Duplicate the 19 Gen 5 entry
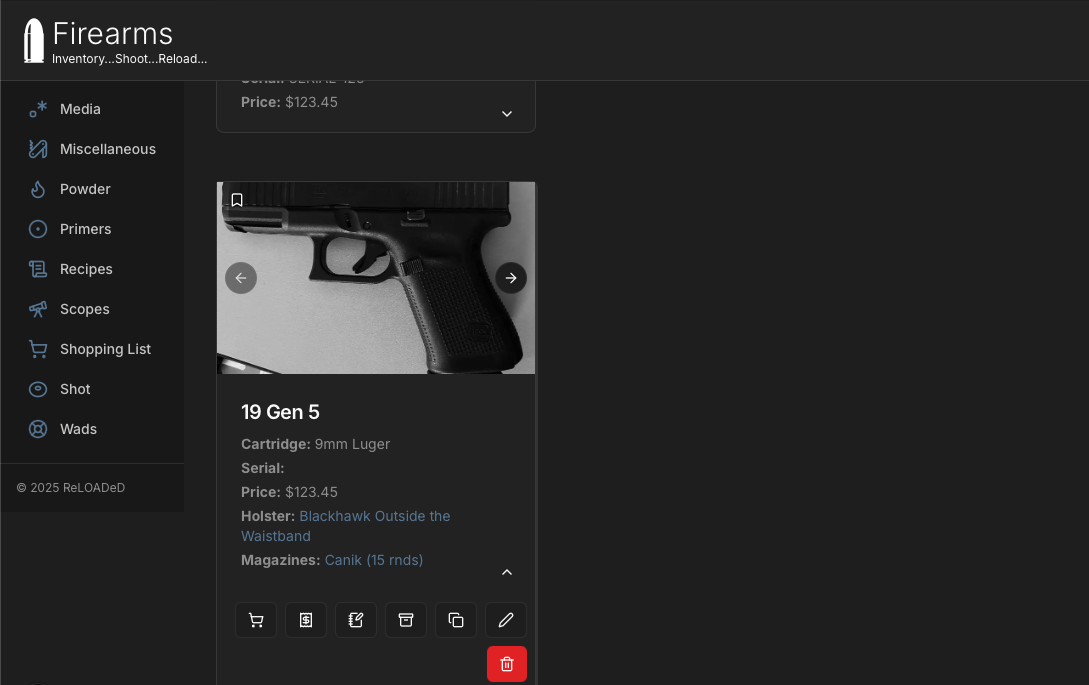Viewport: 1089px width, 685px height. pos(456,620)
